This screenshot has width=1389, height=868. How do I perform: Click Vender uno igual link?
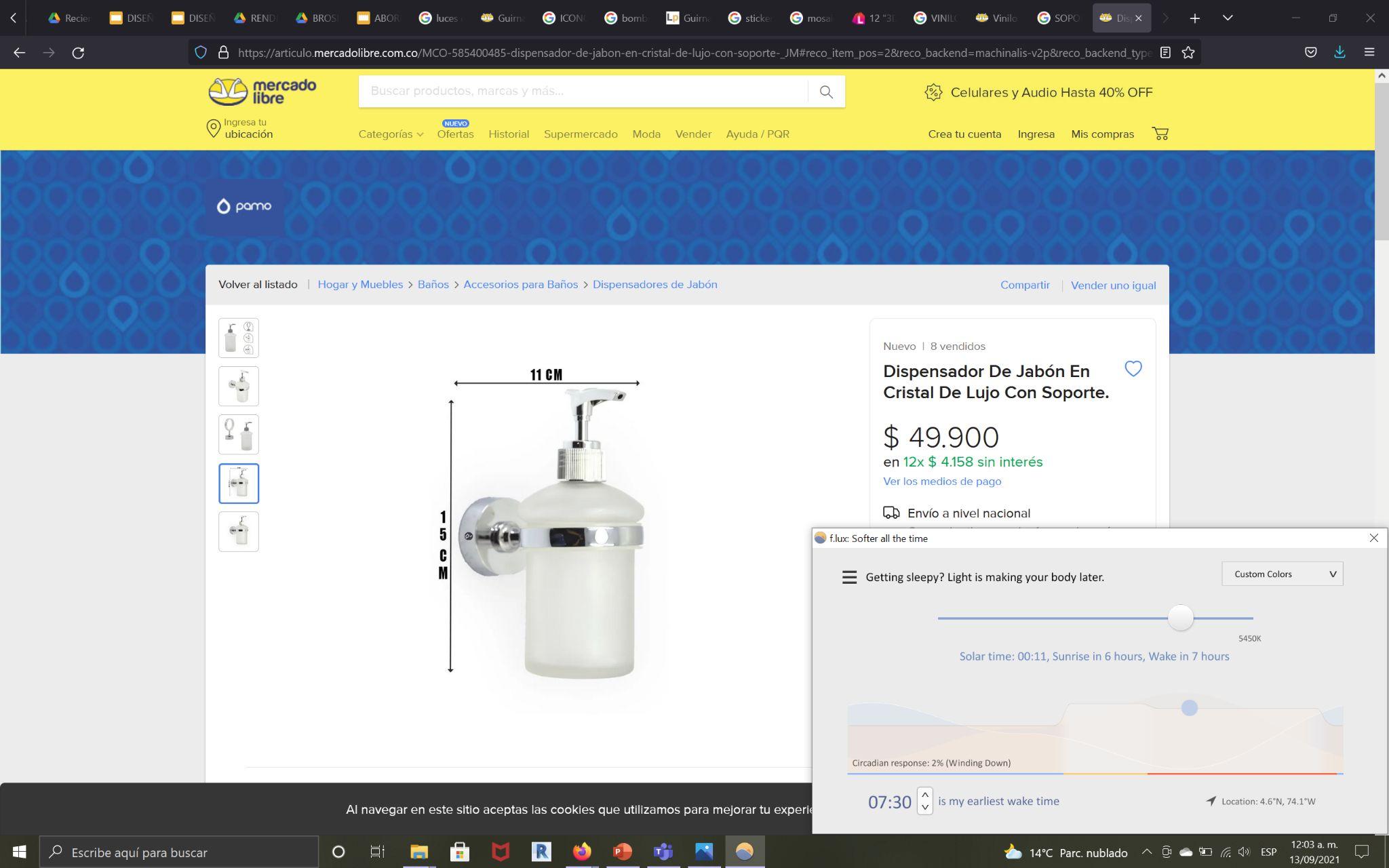pyautogui.click(x=1113, y=285)
